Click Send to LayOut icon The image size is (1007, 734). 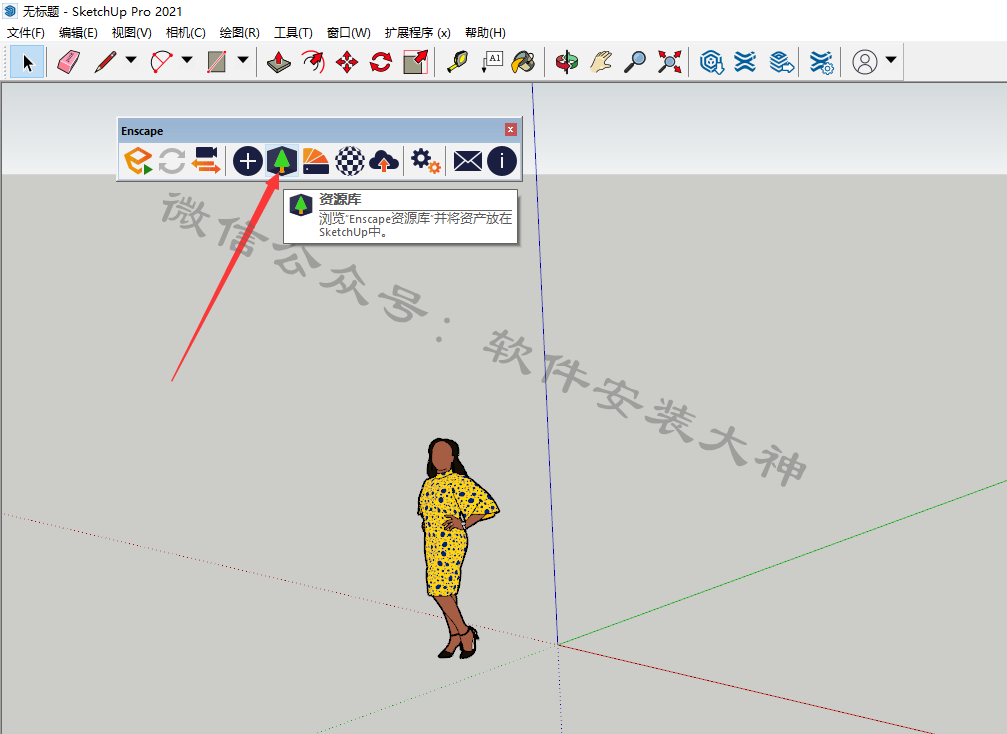pos(782,62)
